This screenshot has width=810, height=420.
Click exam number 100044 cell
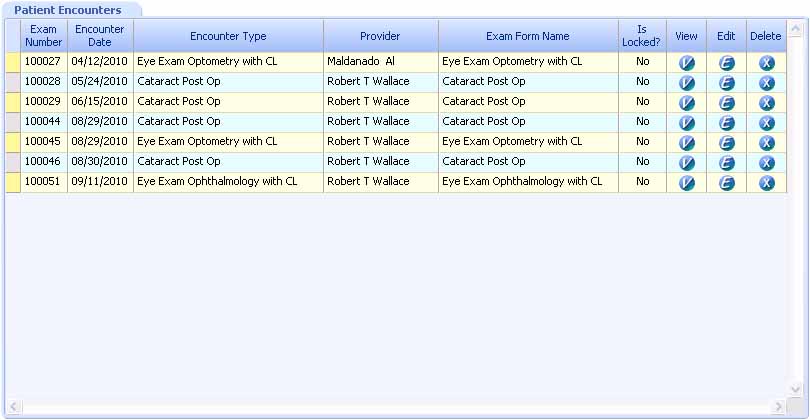click(x=43, y=121)
